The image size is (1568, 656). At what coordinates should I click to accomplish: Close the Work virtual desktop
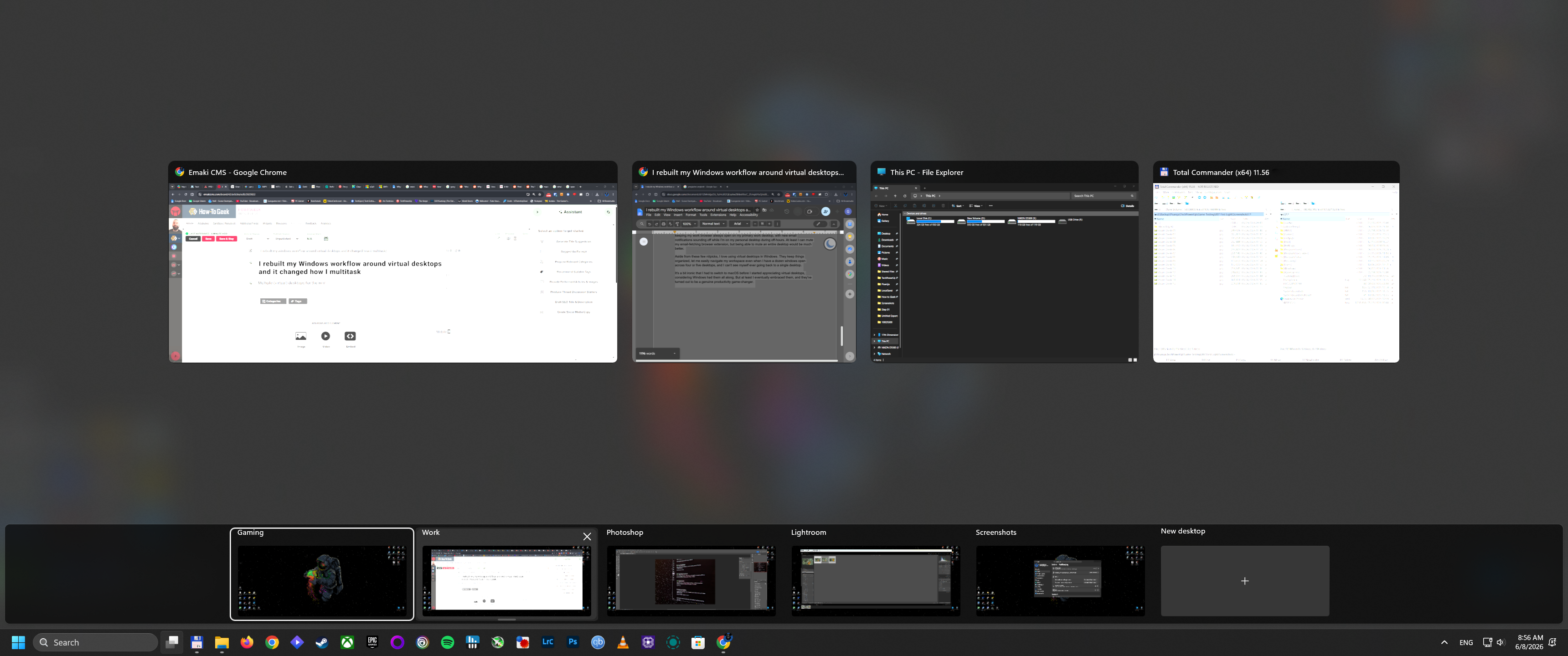click(x=587, y=536)
